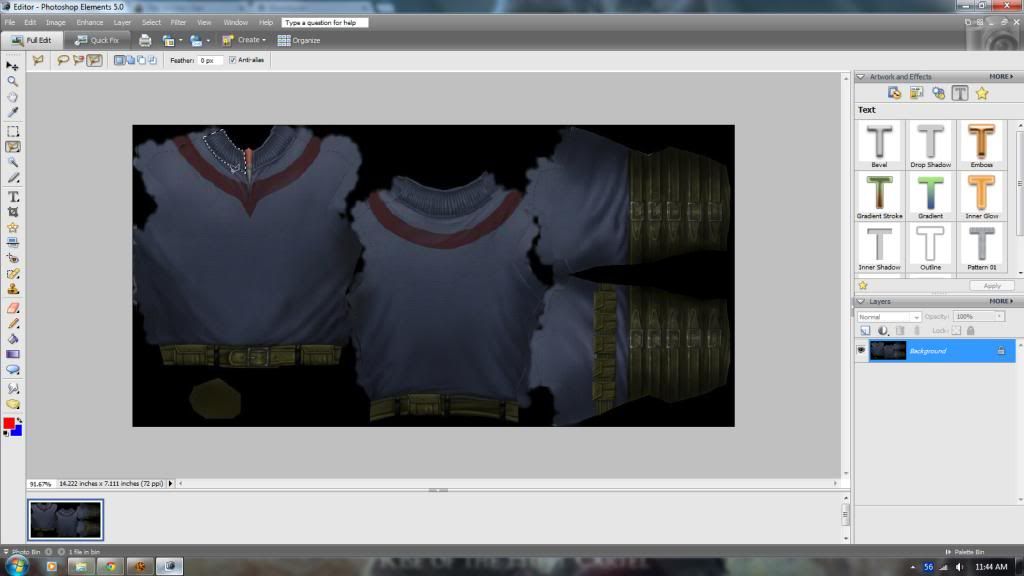Open the Filter menu
Viewport: 1024px width, 576px height.
pos(178,23)
